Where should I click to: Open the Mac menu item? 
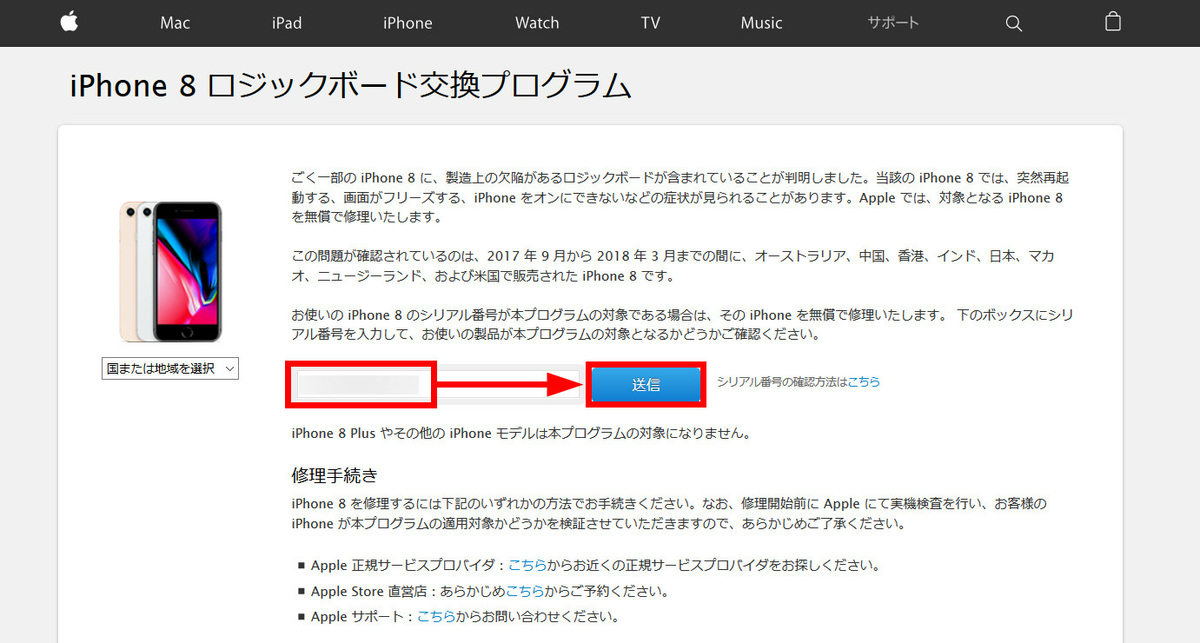(x=175, y=23)
